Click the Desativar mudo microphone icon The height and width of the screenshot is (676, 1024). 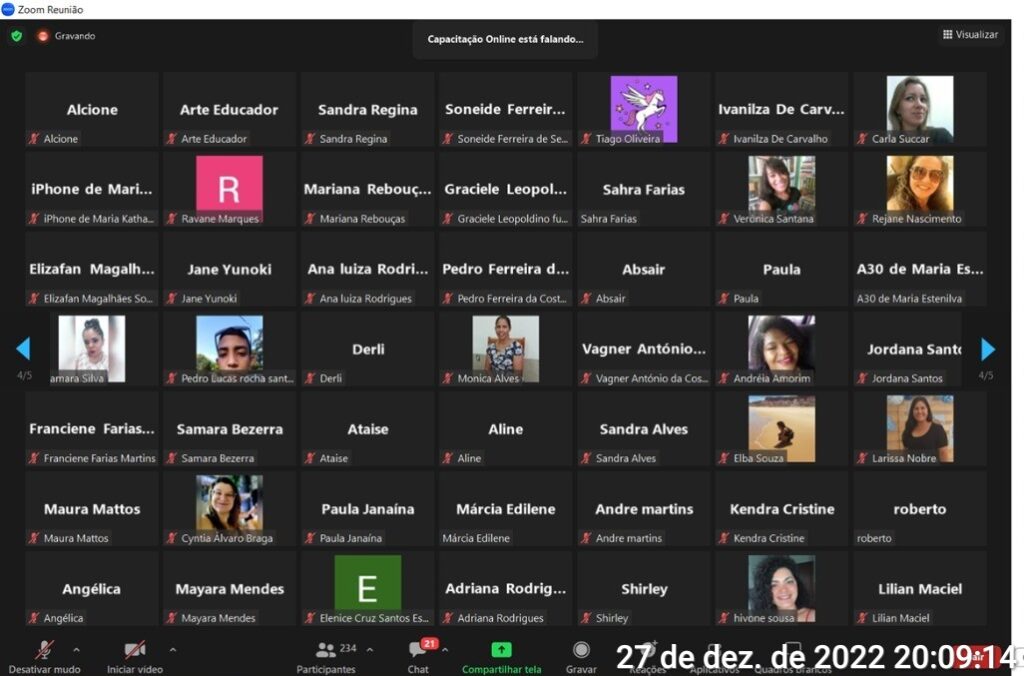tap(44, 649)
